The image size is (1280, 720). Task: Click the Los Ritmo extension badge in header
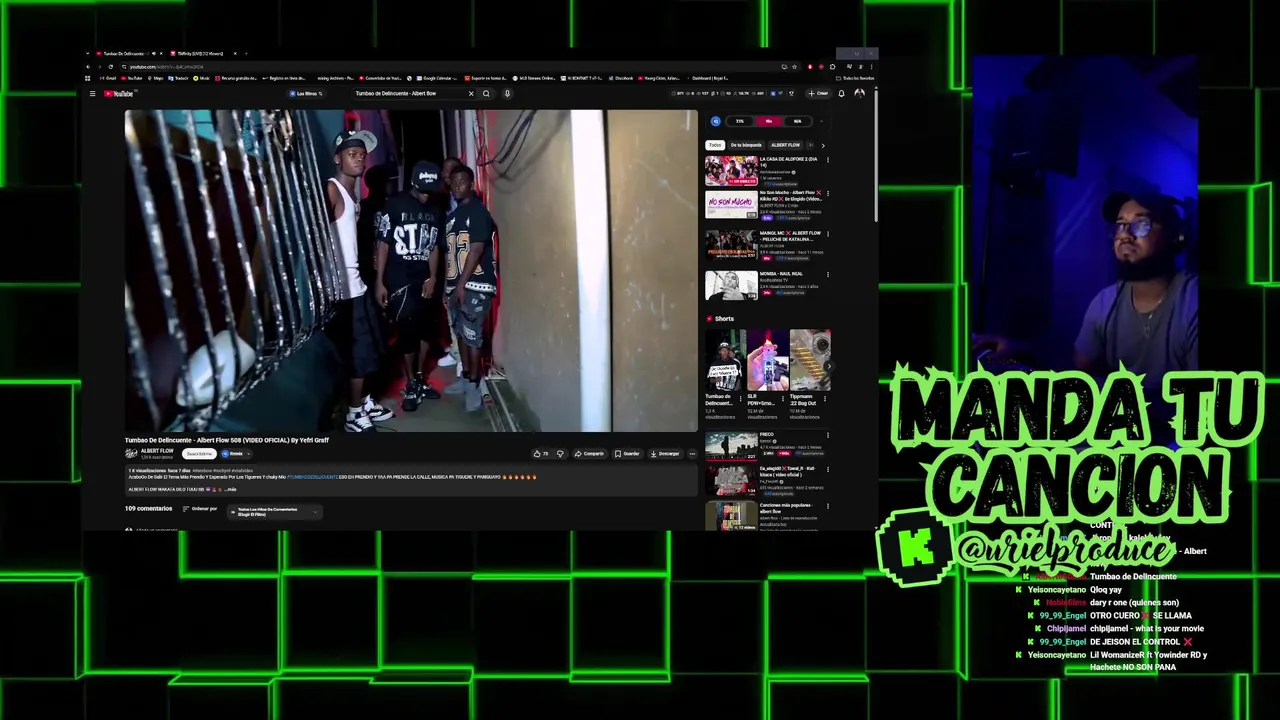pyautogui.click(x=307, y=94)
